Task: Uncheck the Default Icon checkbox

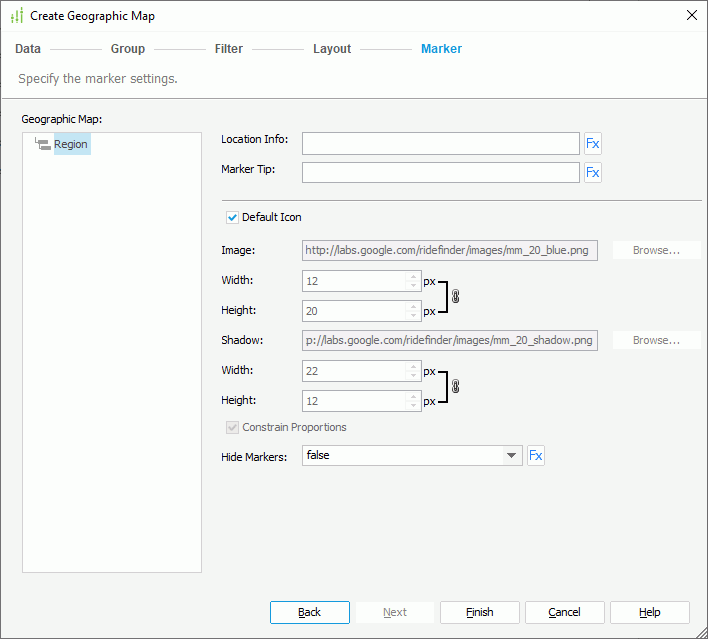Action: (233, 217)
